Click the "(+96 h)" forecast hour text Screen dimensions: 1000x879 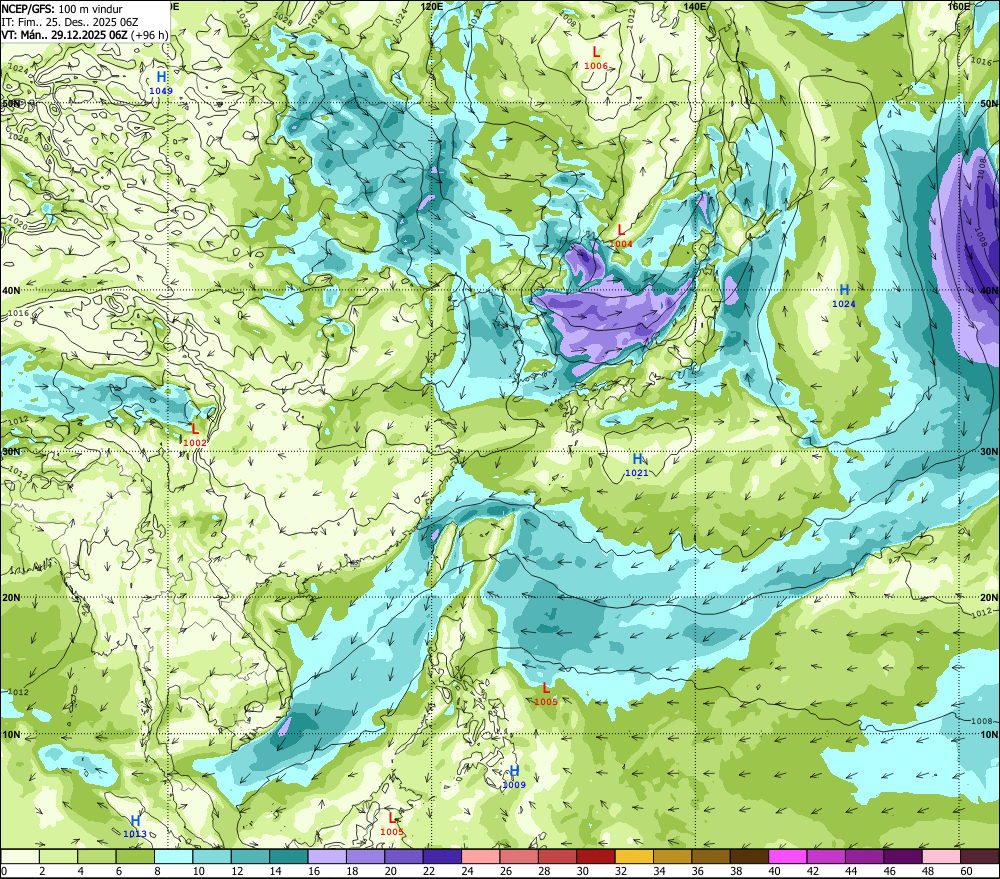[149, 34]
